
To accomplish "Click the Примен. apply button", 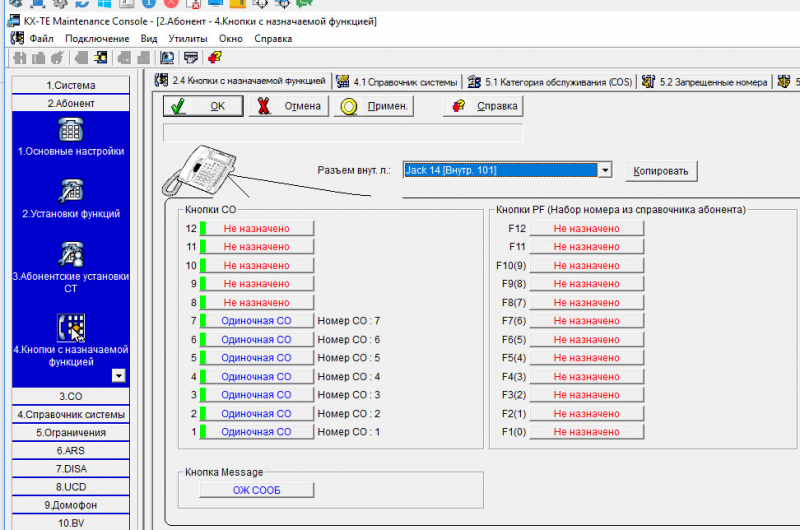I will 374,106.
